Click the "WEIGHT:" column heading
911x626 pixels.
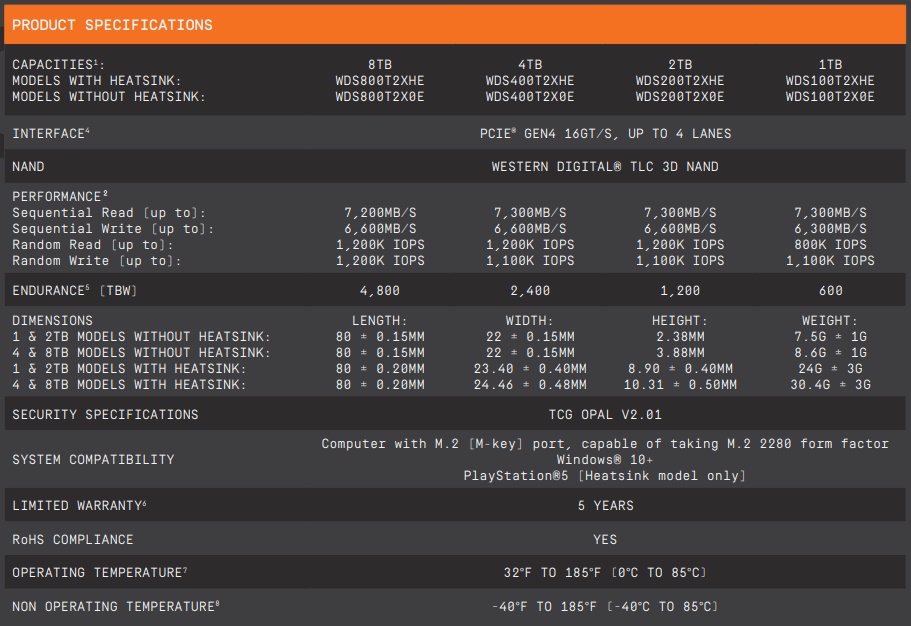coord(830,321)
